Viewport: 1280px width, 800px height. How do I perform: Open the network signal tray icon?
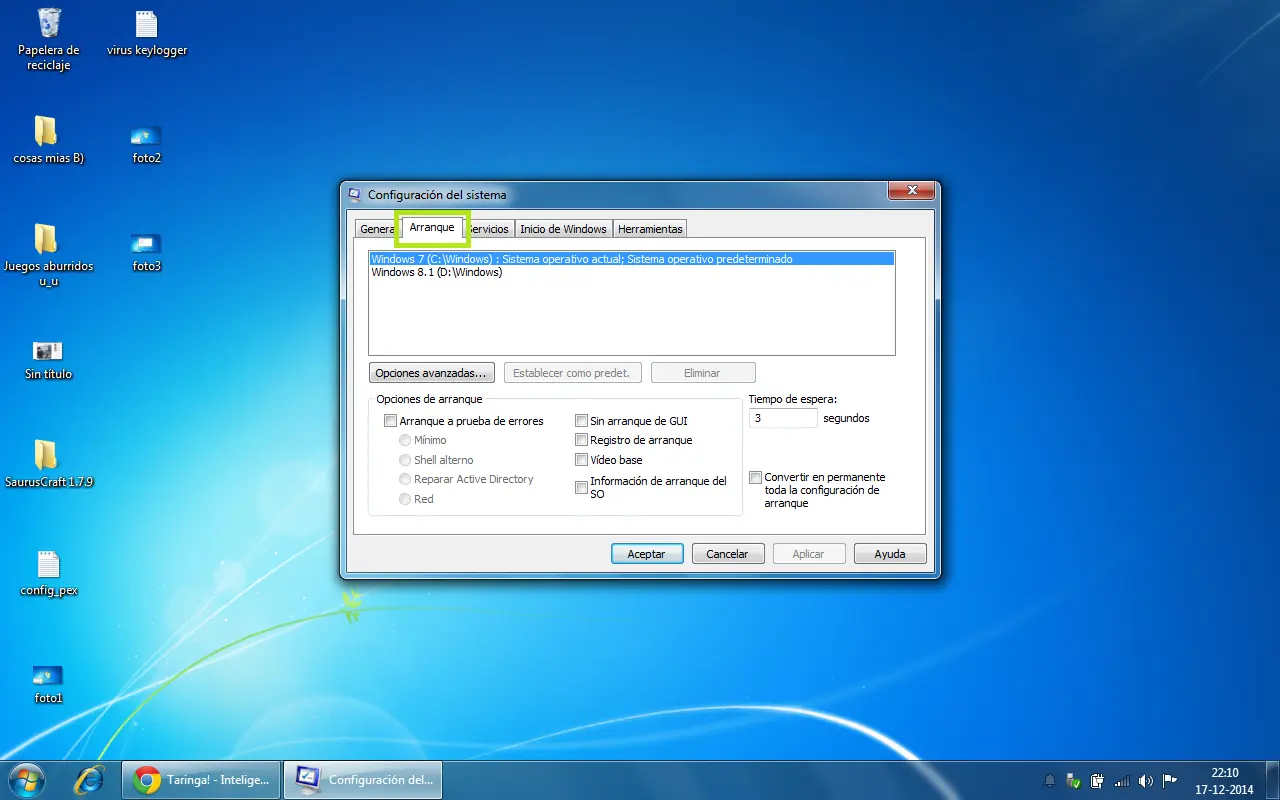[x=1121, y=780]
